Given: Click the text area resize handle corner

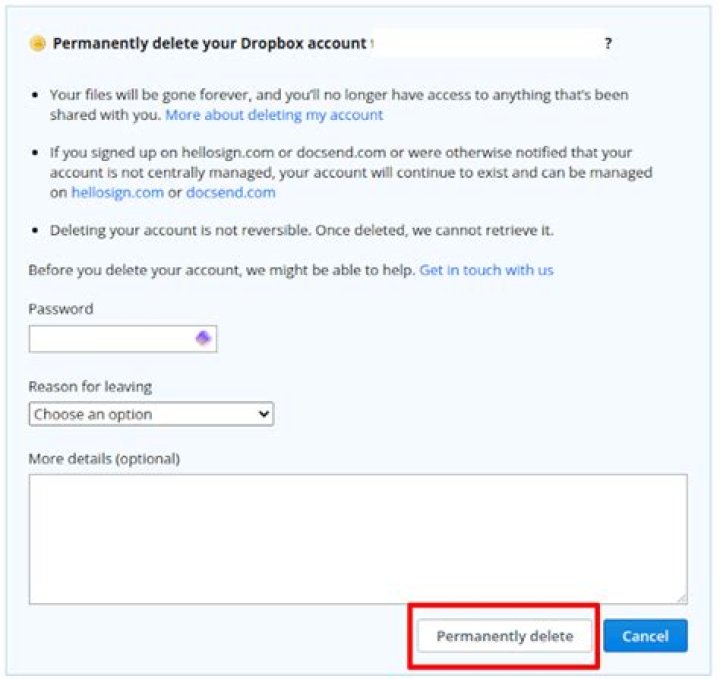Looking at the screenshot, I should point(682,599).
